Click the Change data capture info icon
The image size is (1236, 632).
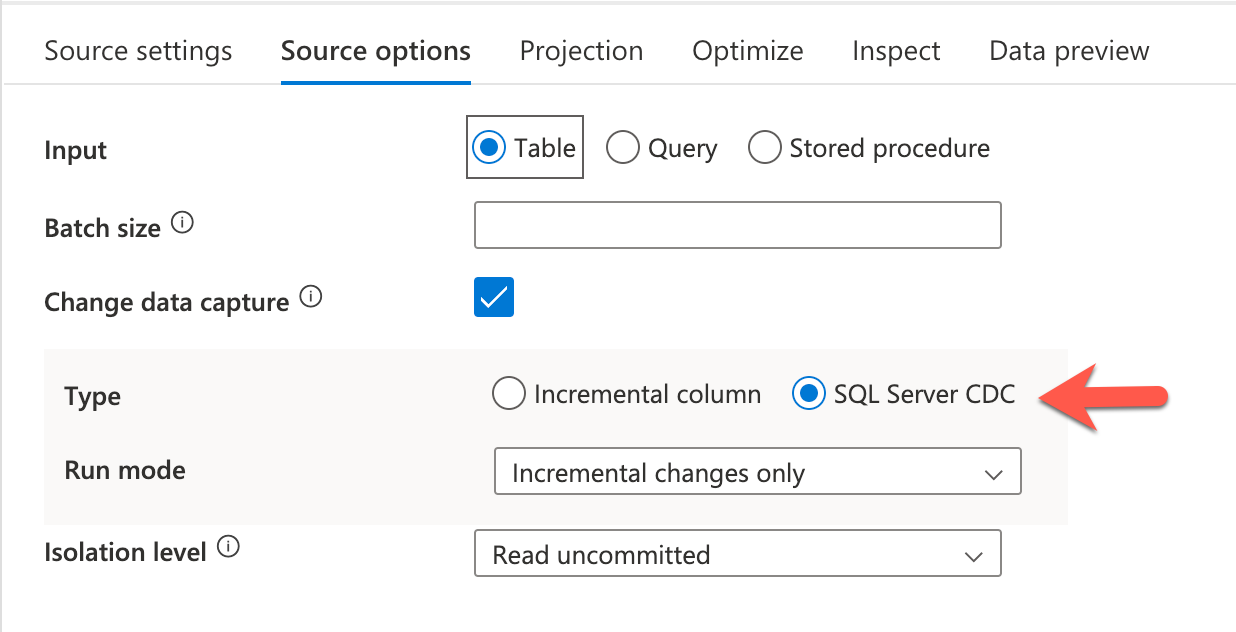(x=311, y=298)
